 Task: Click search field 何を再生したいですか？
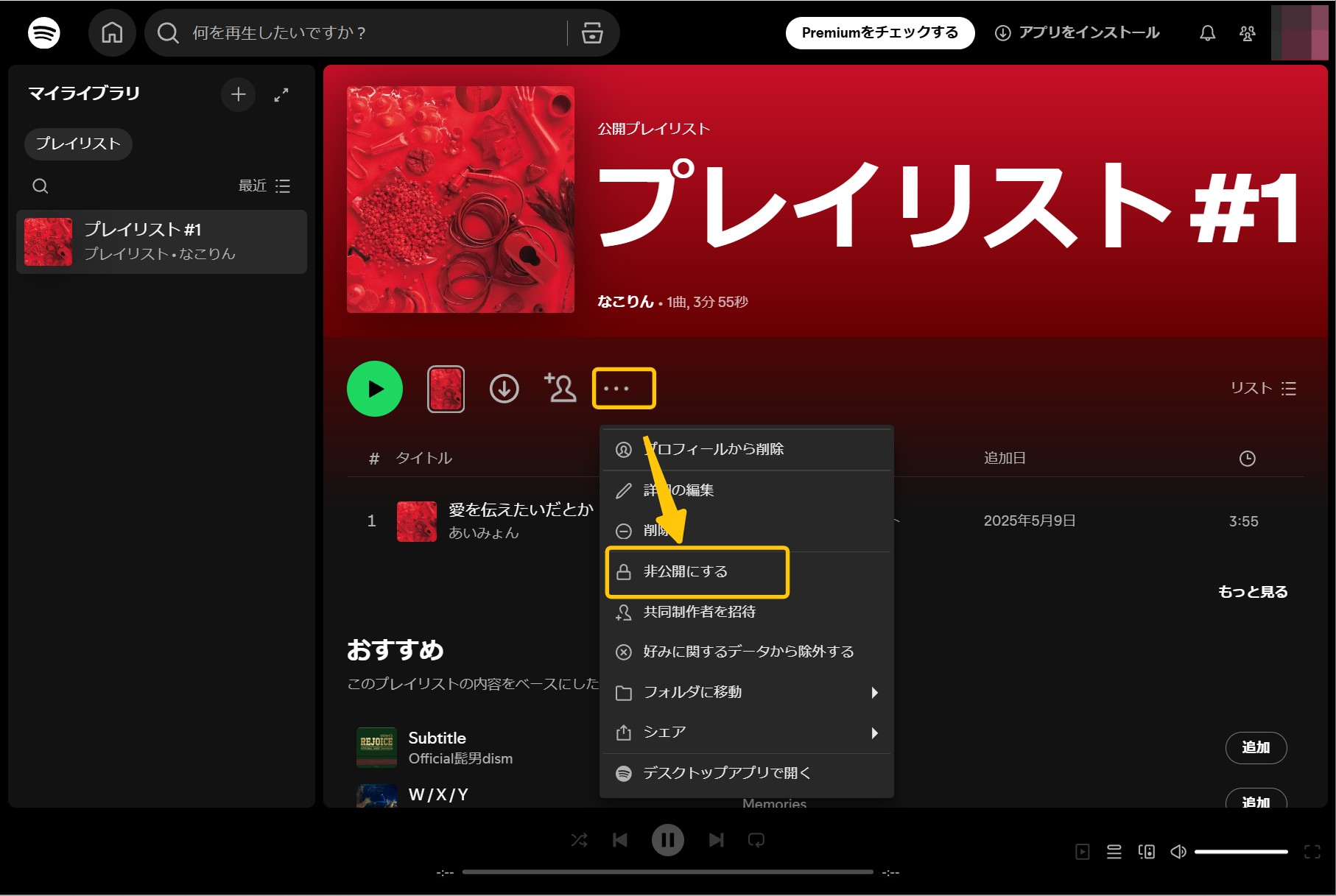tap(376, 33)
